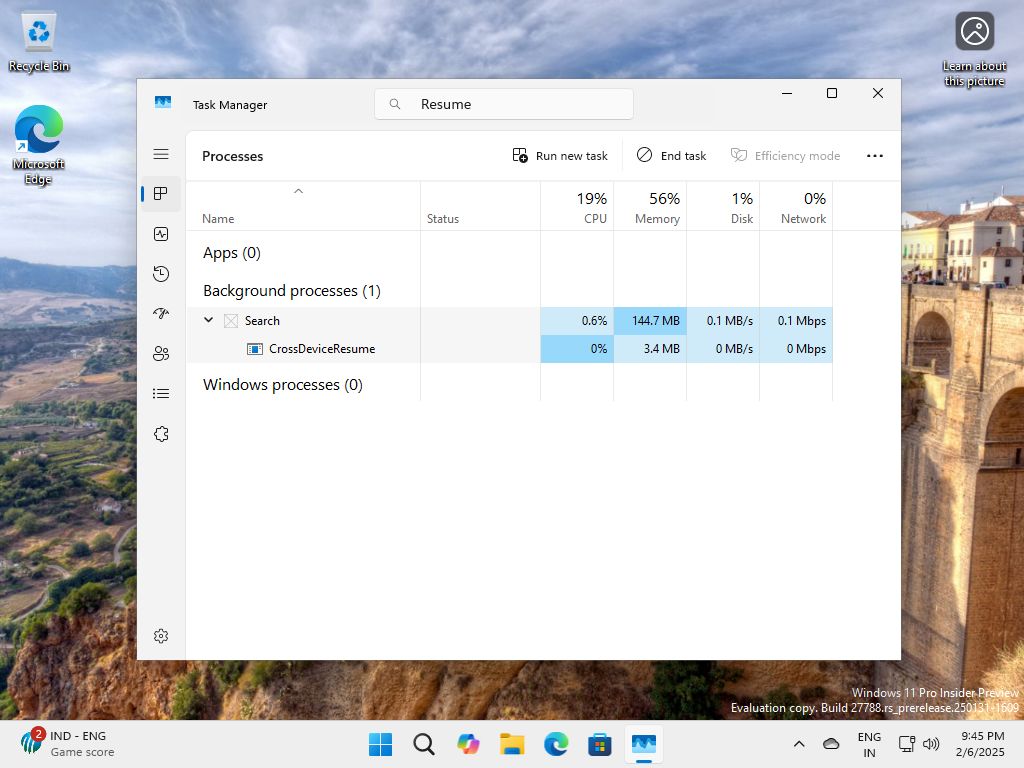1024x768 pixels.
Task: Sort processes by the Memory column
Action: 655,208
